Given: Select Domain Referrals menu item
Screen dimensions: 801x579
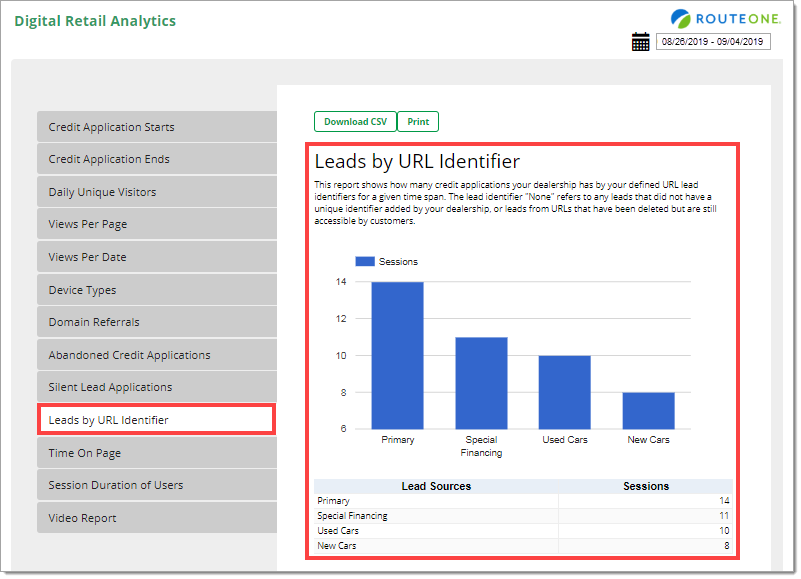Looking at the screenshot, I should pos(156,322).
